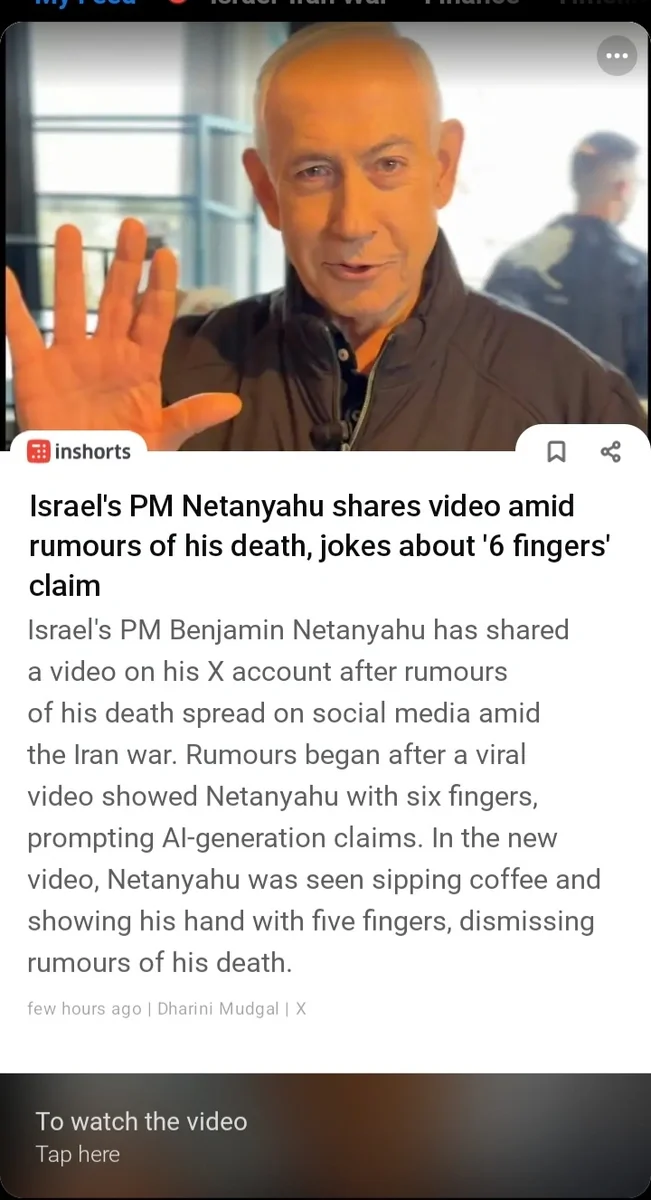Open the three-dot options menu on the photo
This screenshot has width=651, height=1200.
(616, 55)
